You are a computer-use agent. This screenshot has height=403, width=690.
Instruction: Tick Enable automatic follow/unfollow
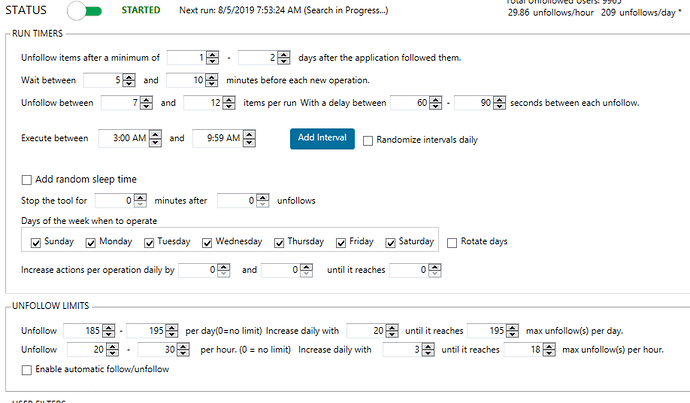click(x=27, y=371)
